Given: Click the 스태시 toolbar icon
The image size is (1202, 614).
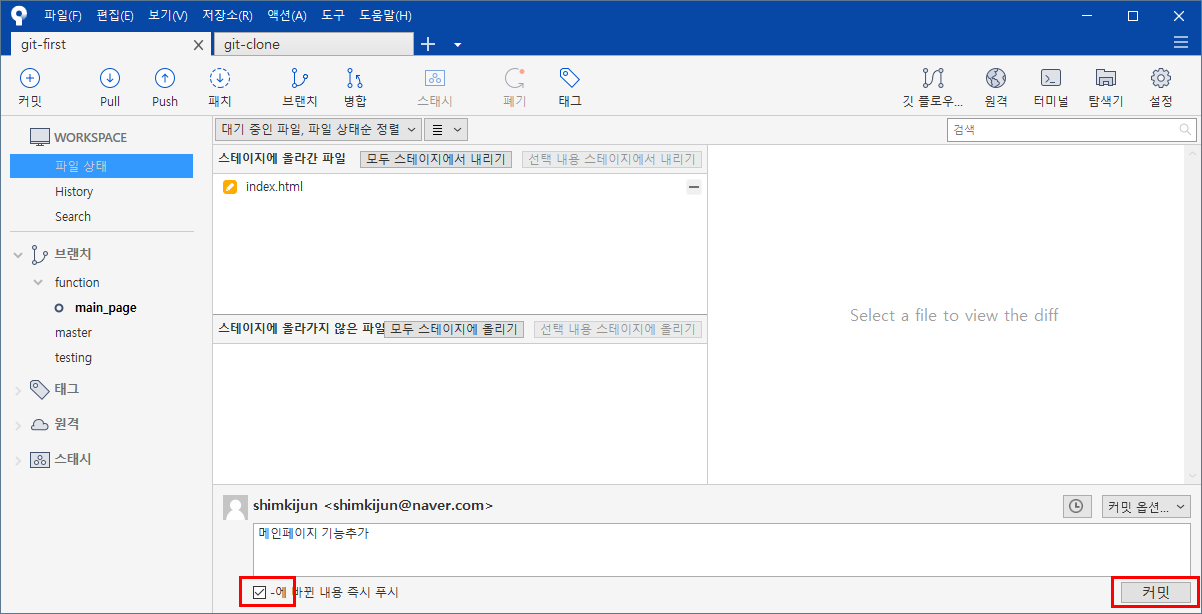Looking at the screenshot, I should coord(435,79).
